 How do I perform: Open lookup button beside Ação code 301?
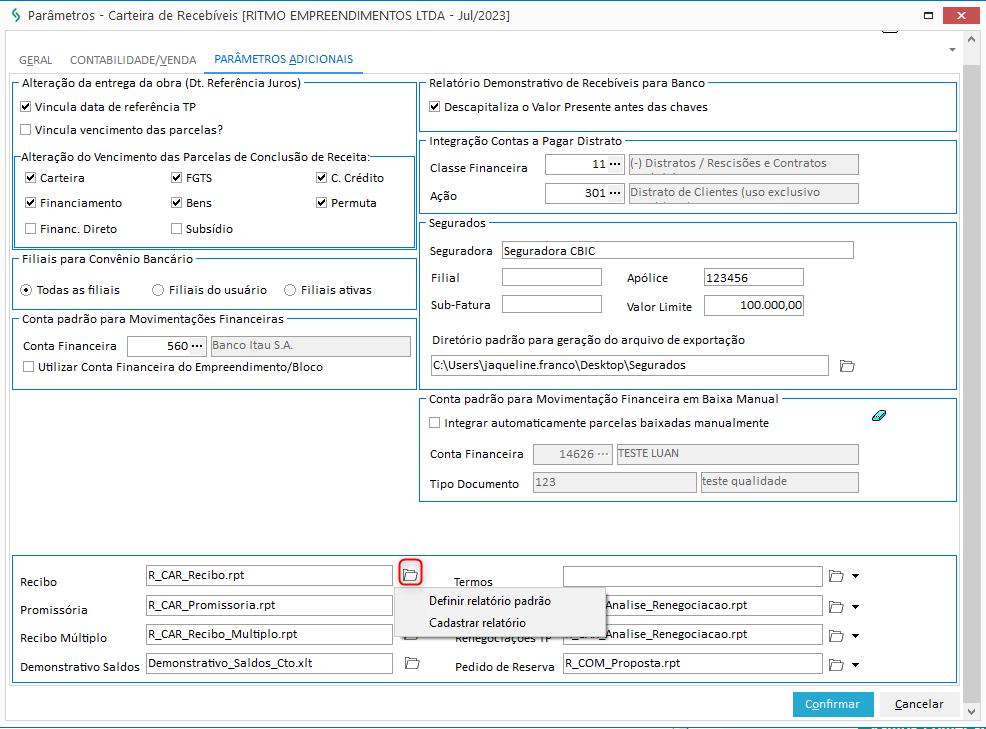click(x=615, y=193)
